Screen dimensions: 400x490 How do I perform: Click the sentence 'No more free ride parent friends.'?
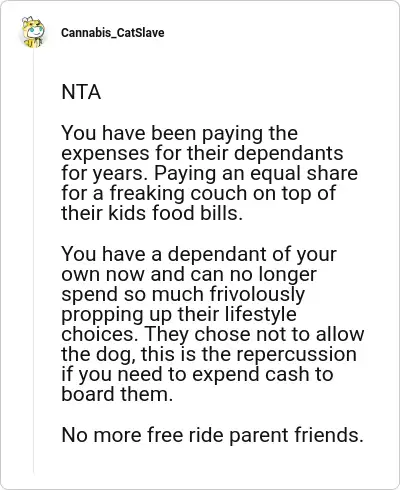212,435
